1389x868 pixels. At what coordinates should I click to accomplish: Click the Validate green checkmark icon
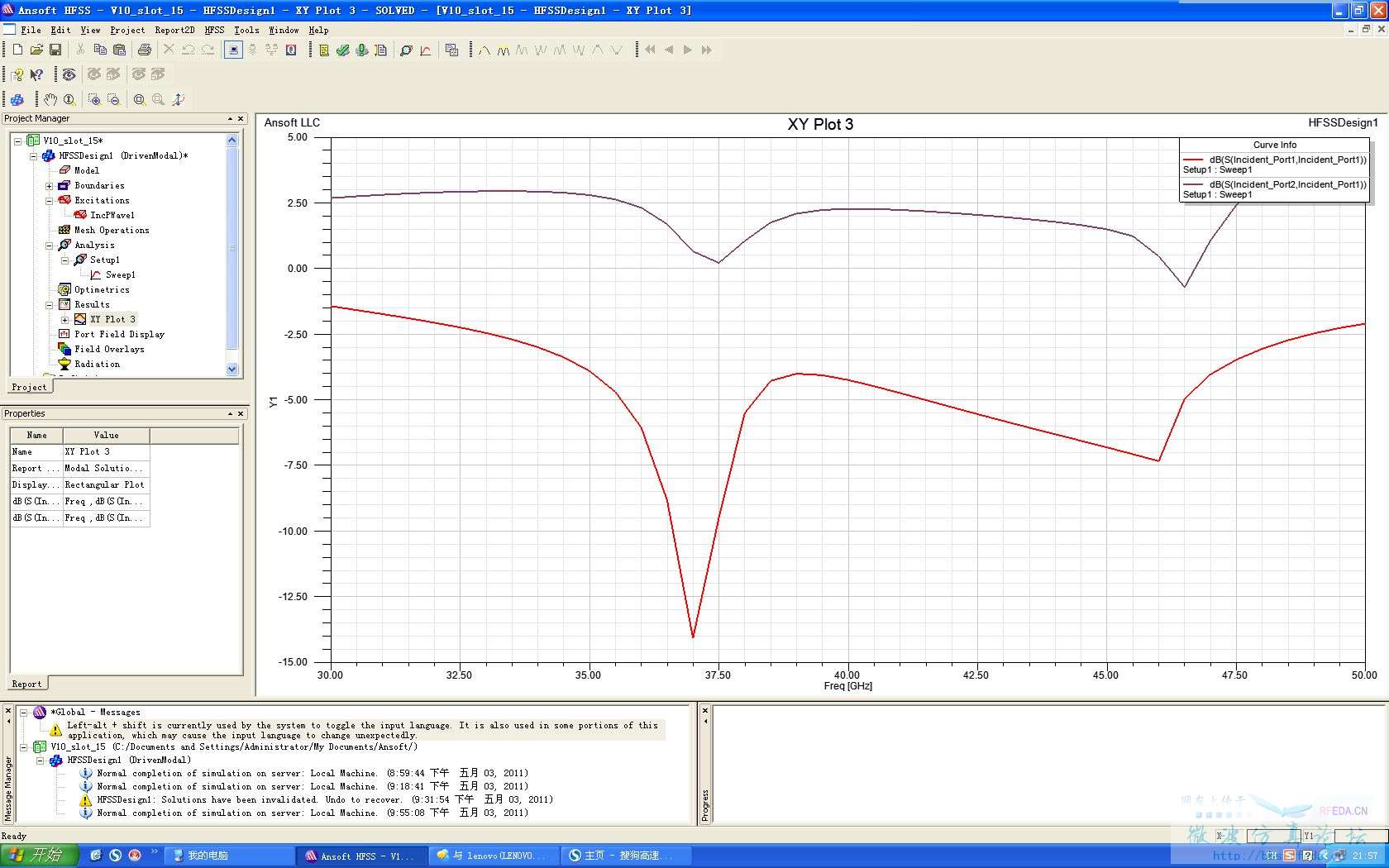(x=343, y=50)
